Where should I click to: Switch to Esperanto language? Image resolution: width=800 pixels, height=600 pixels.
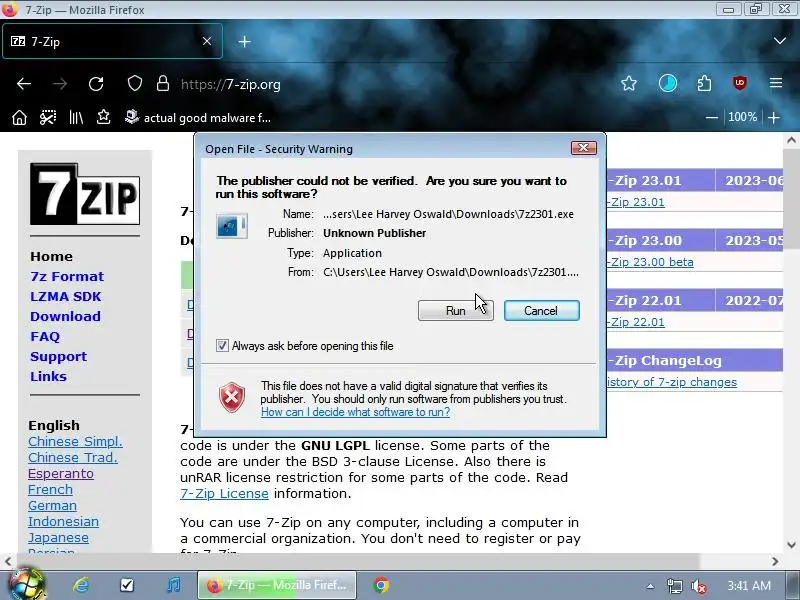pyautogui.click(x=61, y=473)
